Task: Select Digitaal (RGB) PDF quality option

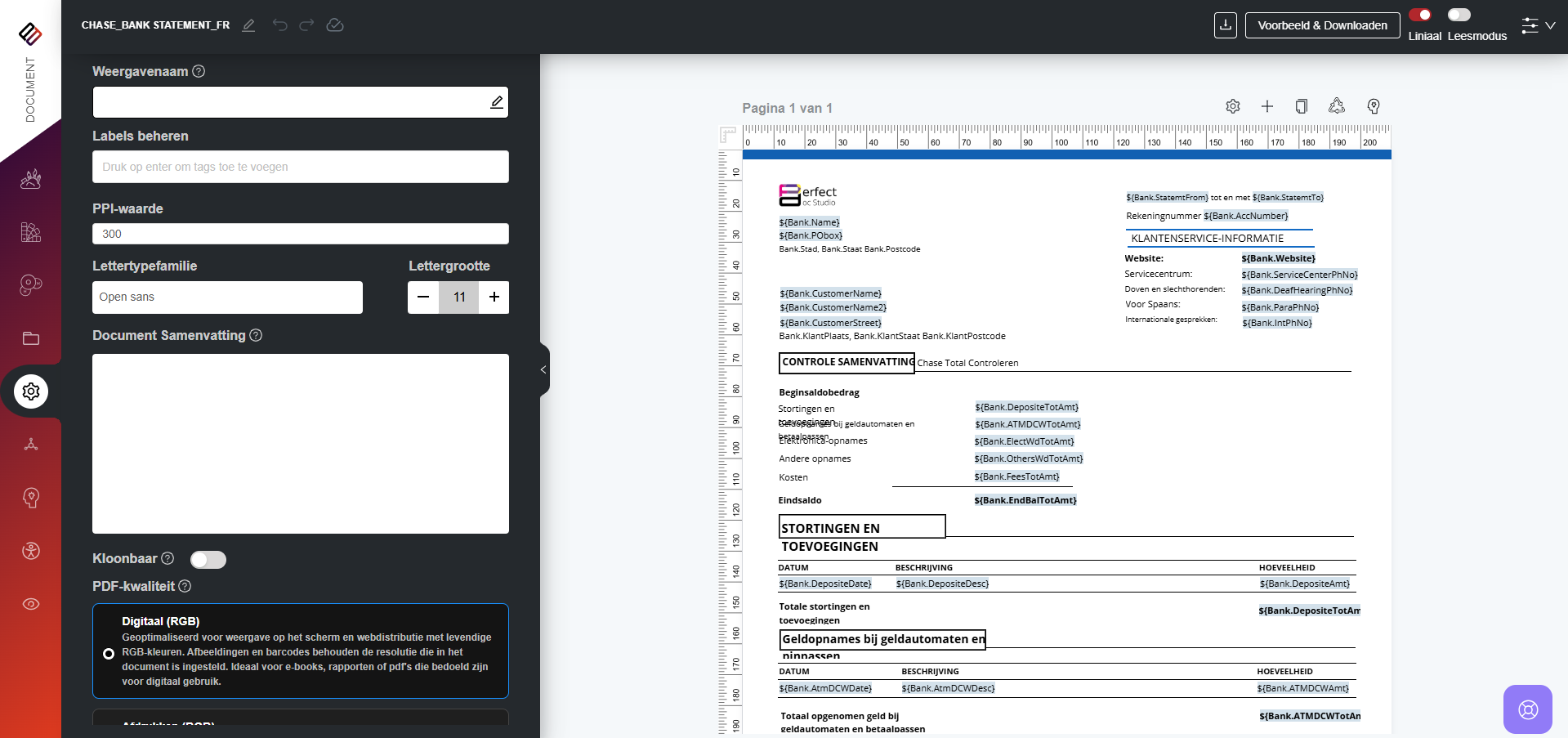Action: 109,653
